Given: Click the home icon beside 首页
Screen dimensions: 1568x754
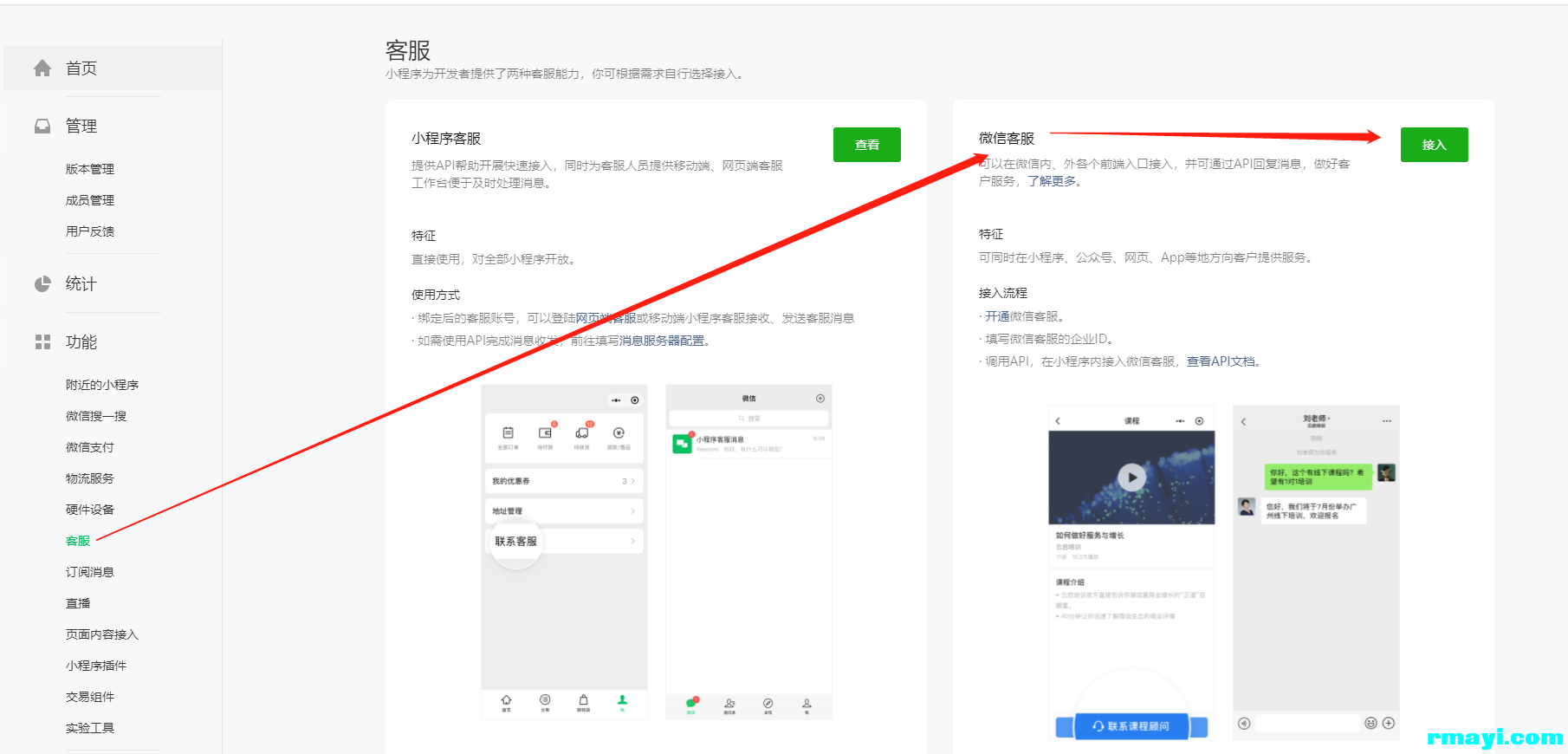Looking at the screenshot, I should pos(42,68).
